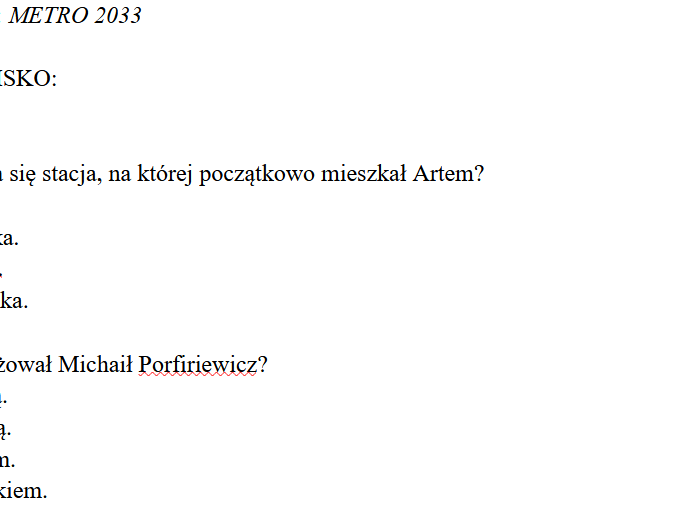The height and width of the screenshot is (516, 700).
Task: Click the first answer line under the Porfiriewicz question
Action: (4, 397)
